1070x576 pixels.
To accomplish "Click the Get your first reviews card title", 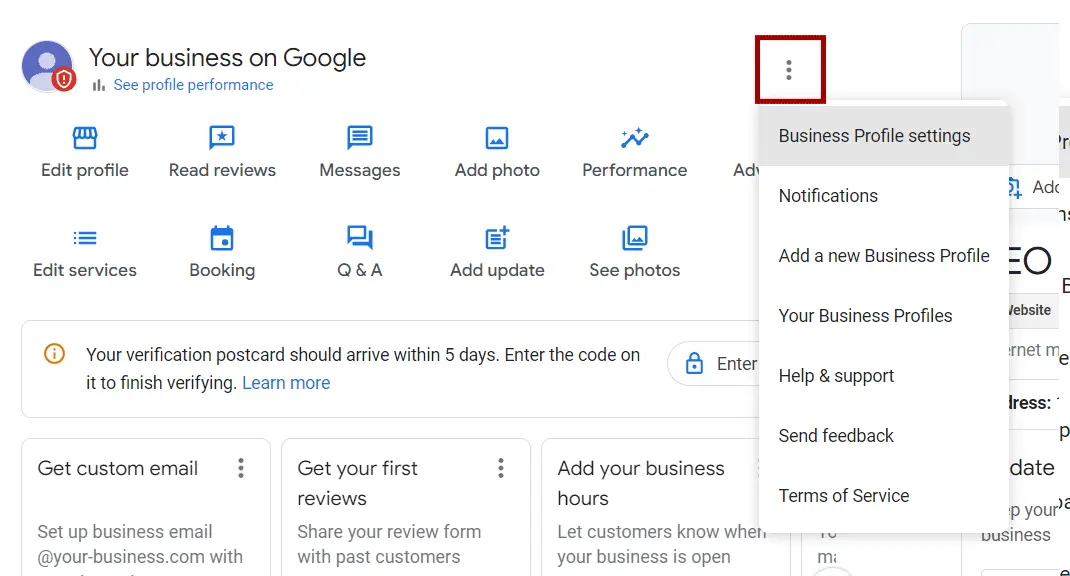I will click(x=358, y=483).
